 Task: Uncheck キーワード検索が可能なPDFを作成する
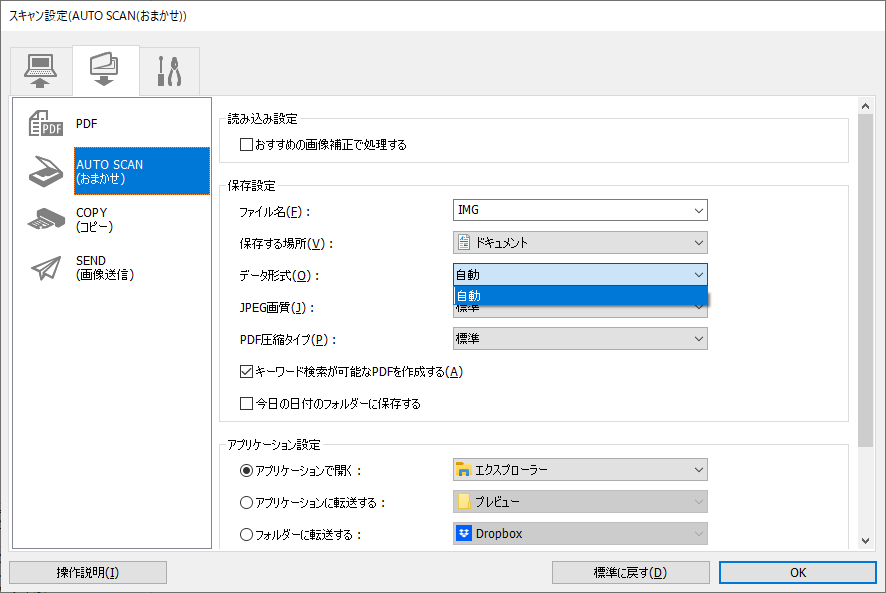tap(246, 371)
